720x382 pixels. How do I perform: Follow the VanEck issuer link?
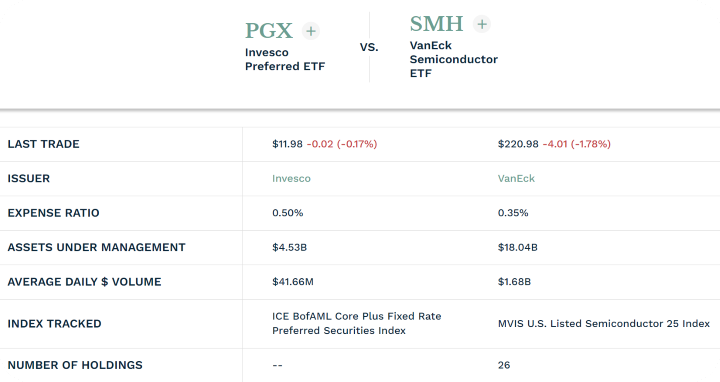point(516,178)
